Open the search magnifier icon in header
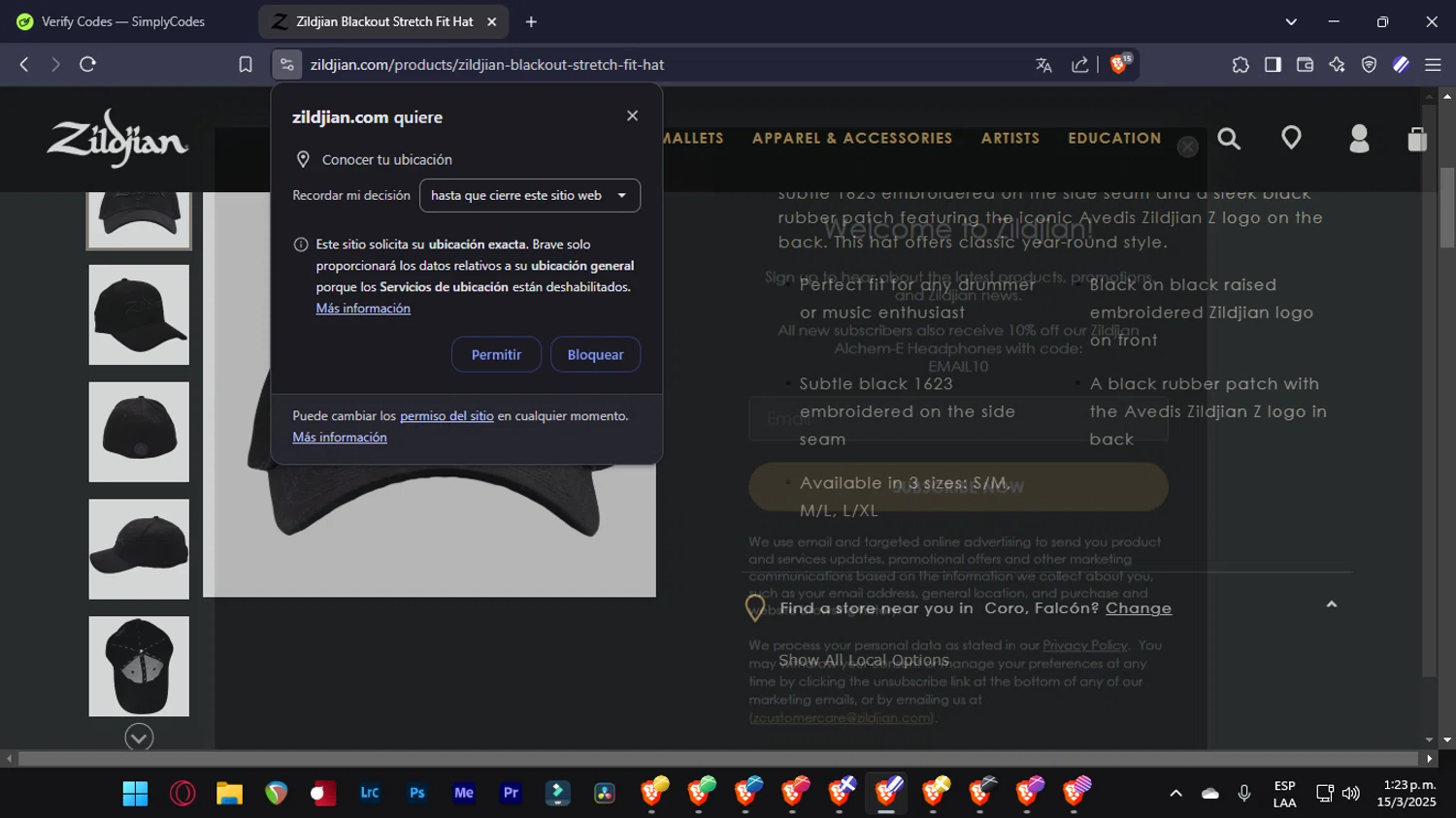Screen dimensions: 1456x818 1229,139
